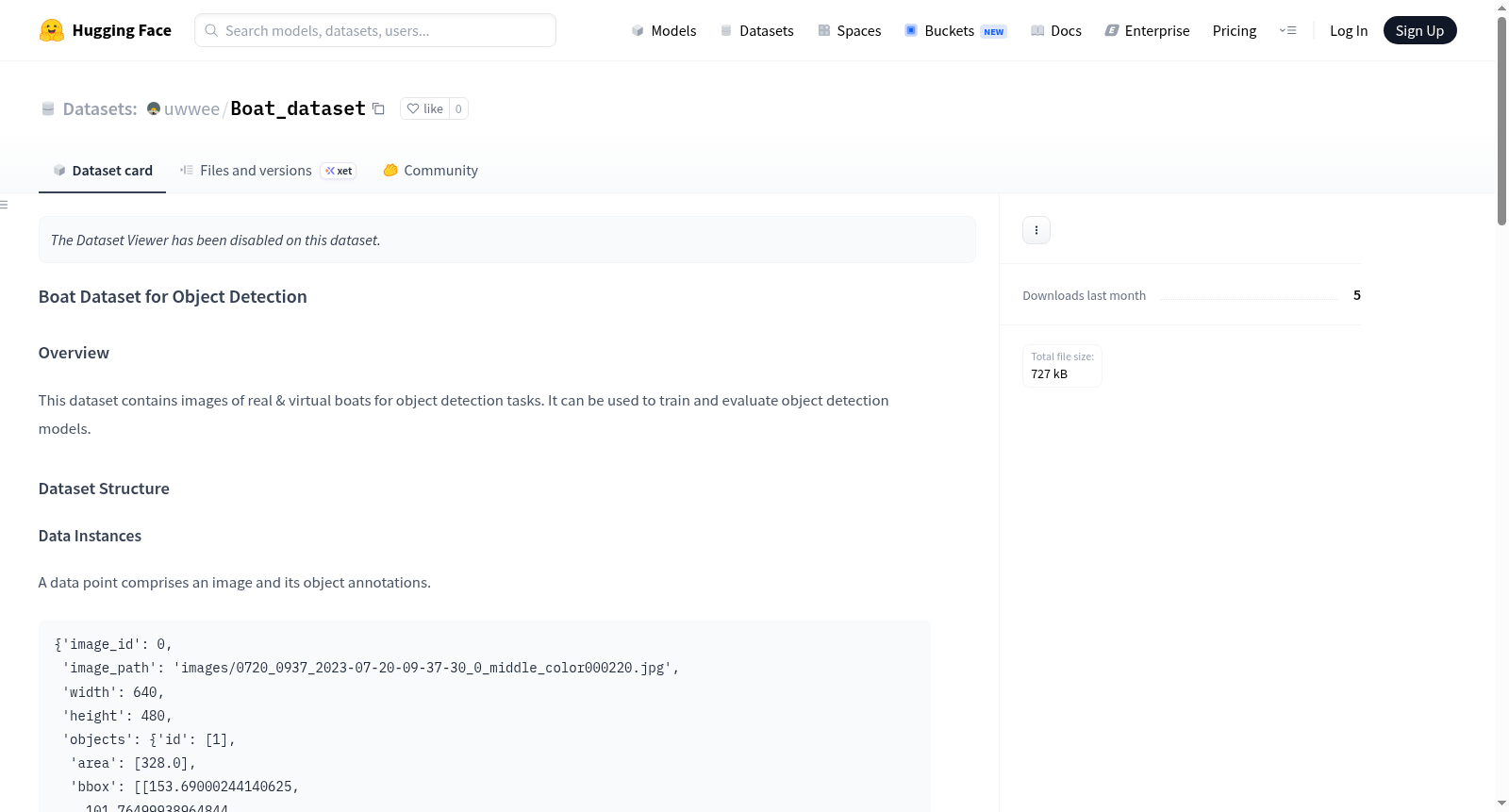Image resolution: width=1509 pixels, height=812 pixels.
Task: Focus the search models, datasets, users field
Action: tap(375, 30)
